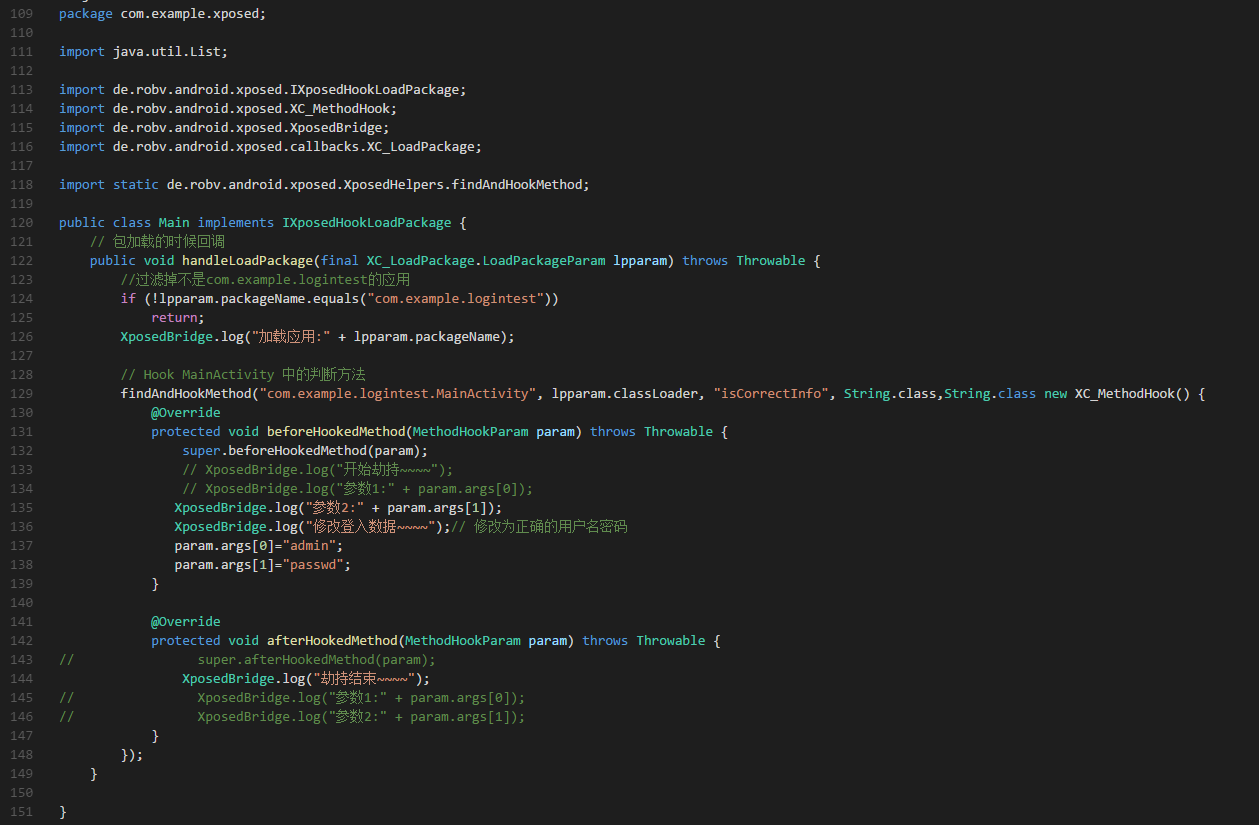Click "throws" keyword on line 131

coord(613,432)
